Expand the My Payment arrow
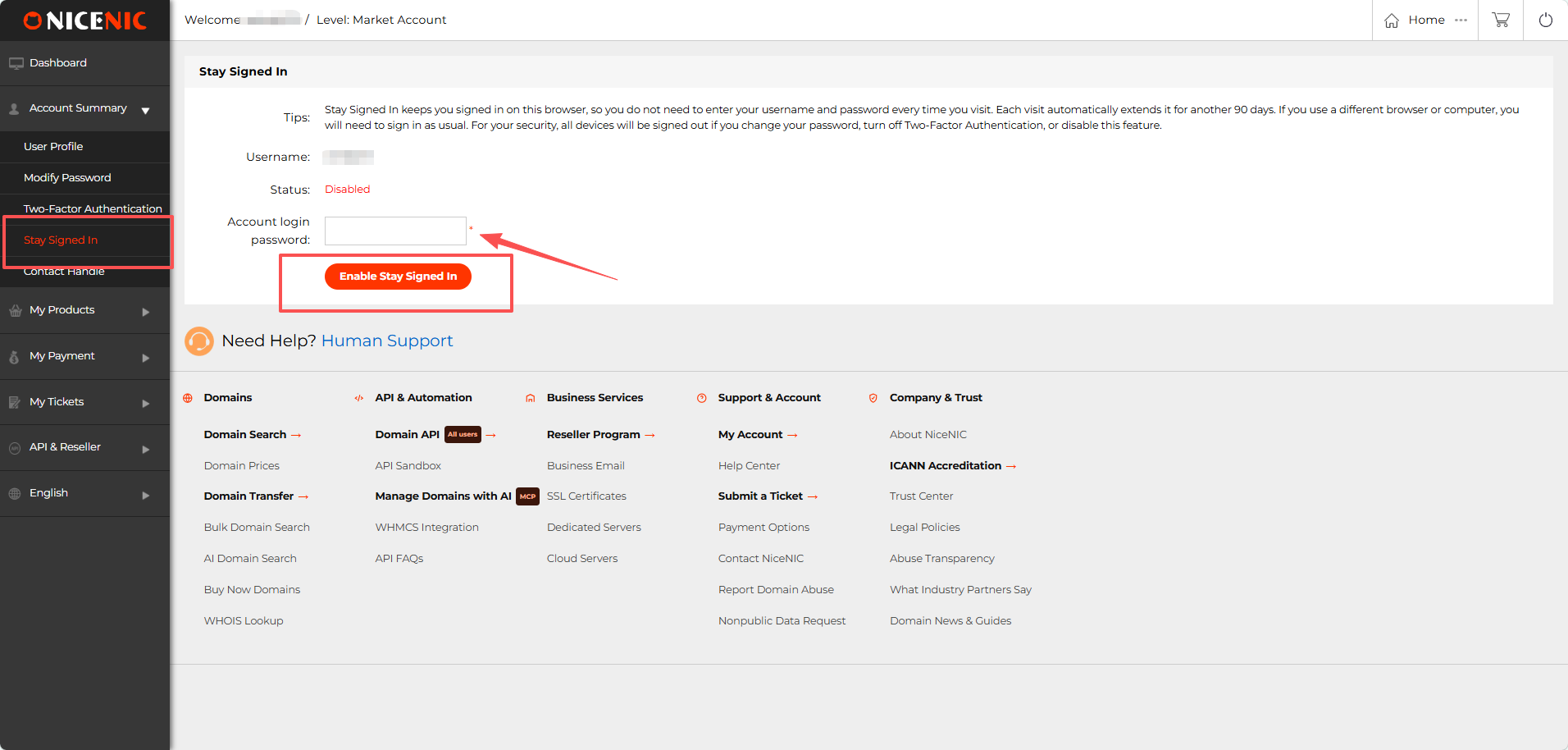This screenshot has height=750, width=1568. (x=146, y=358)
